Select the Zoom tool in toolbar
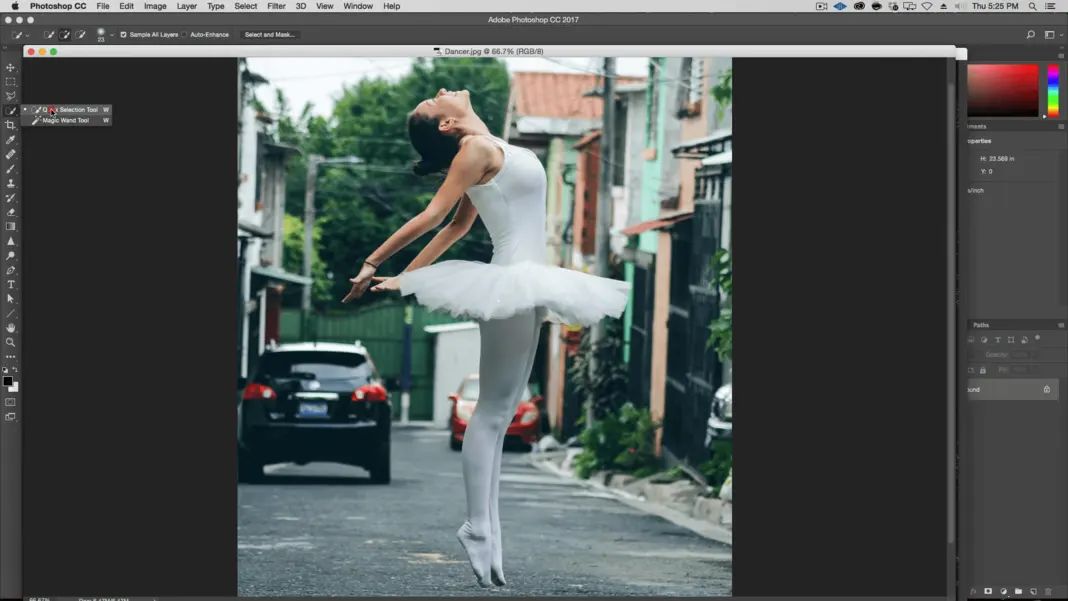1068x601 pixels. click(10, 342)
